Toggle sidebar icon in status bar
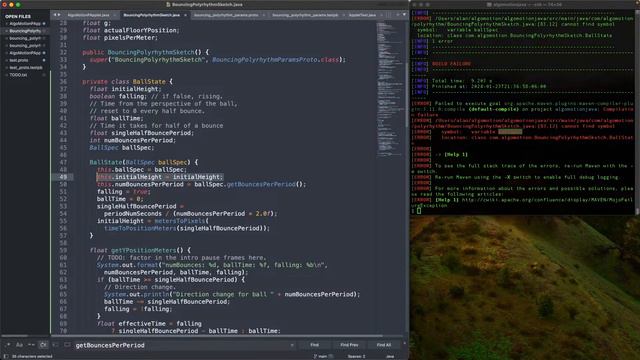This screenshot has height=360, width=640. [x=6, y=356]
